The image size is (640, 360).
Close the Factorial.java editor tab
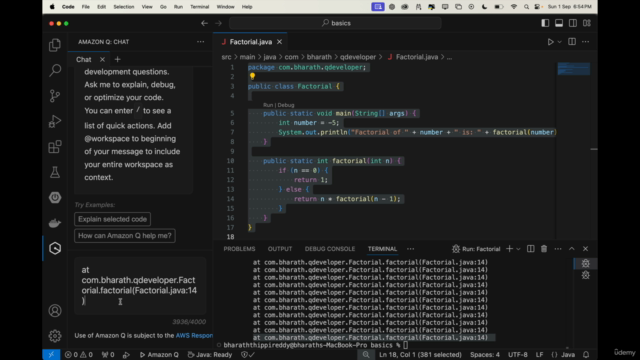coord(279,42)
